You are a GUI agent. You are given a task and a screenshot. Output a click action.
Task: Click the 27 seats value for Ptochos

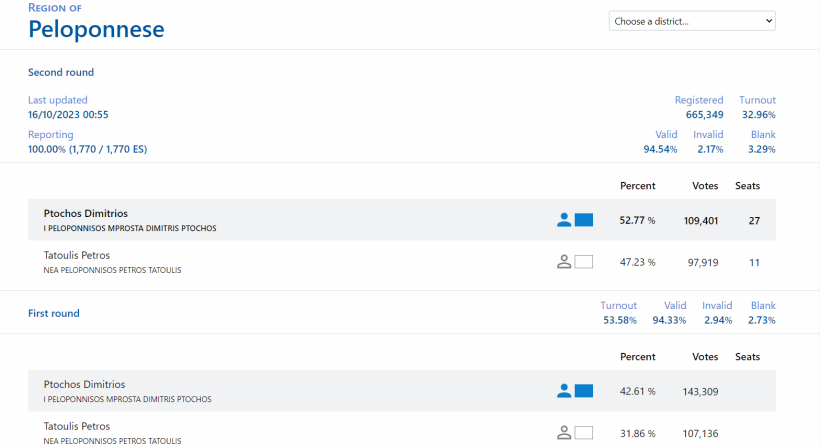[x=754, y=221]
